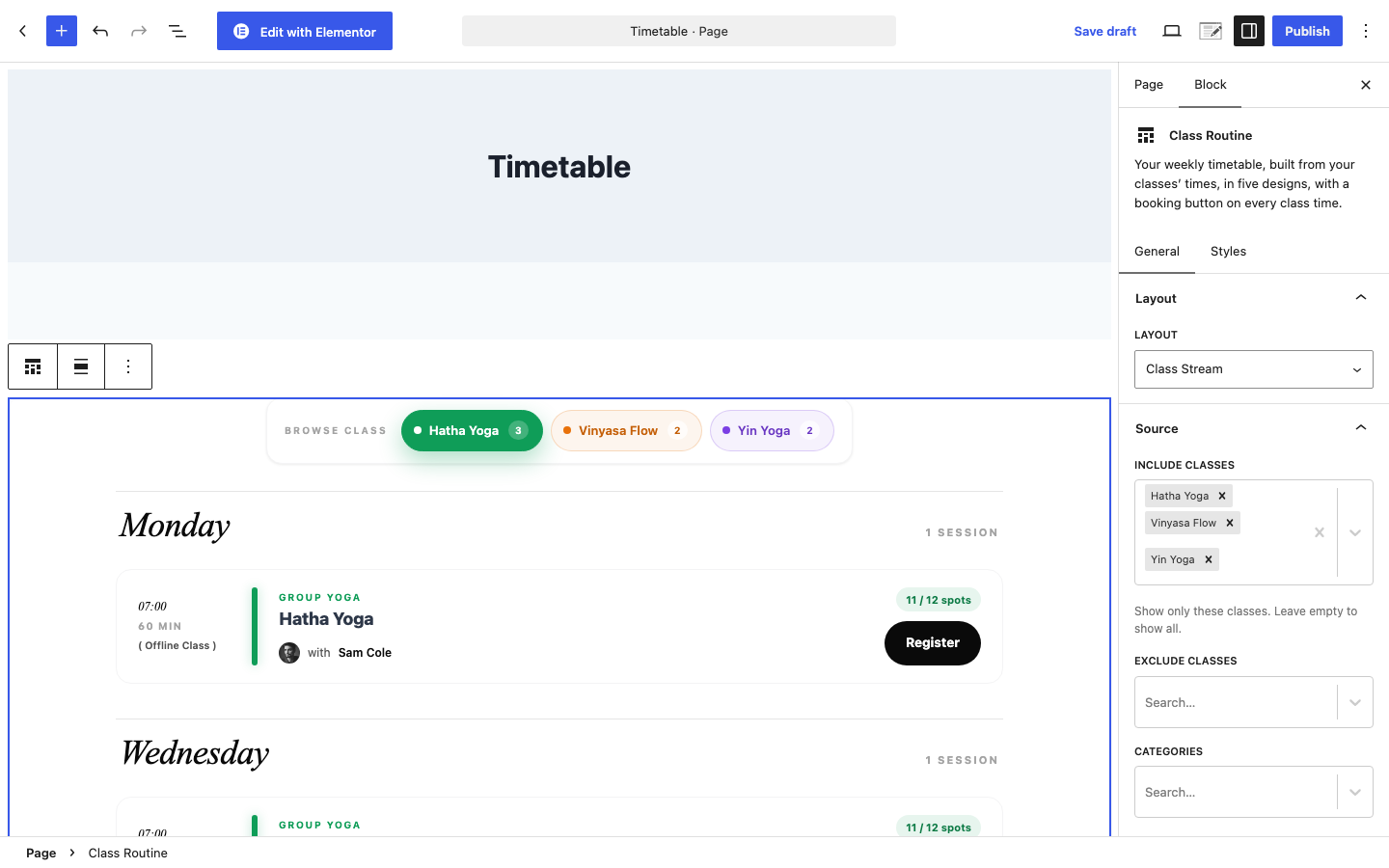The width and height of the screenshot is (1389, 868).
Task: Remove the Hatha Yoga tag
Action: point(1222,496)
